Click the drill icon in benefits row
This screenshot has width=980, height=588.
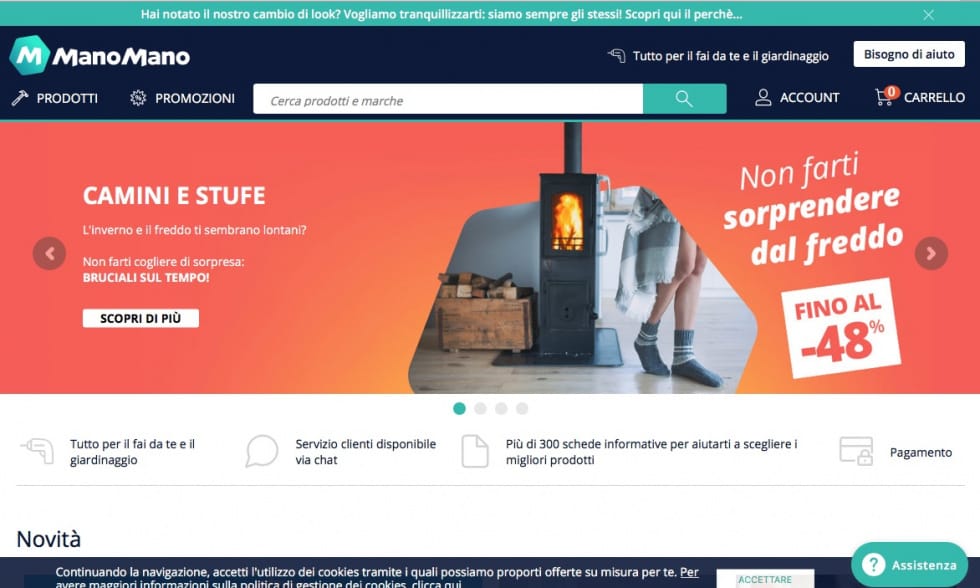[38, 451]
